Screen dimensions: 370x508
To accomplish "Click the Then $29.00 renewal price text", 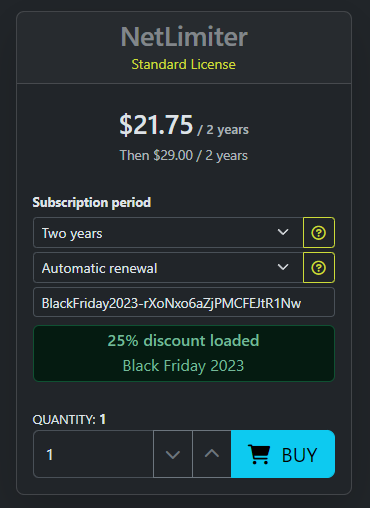I will point(184,156).
